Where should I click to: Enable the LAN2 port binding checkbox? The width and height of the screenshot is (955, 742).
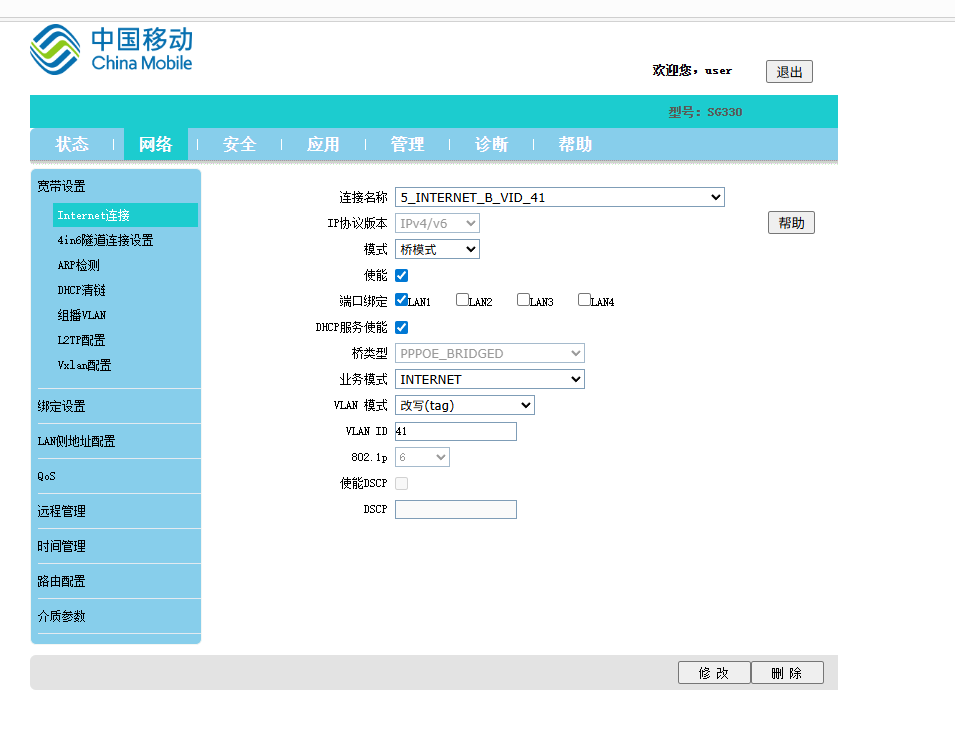(x=462, y=299)
